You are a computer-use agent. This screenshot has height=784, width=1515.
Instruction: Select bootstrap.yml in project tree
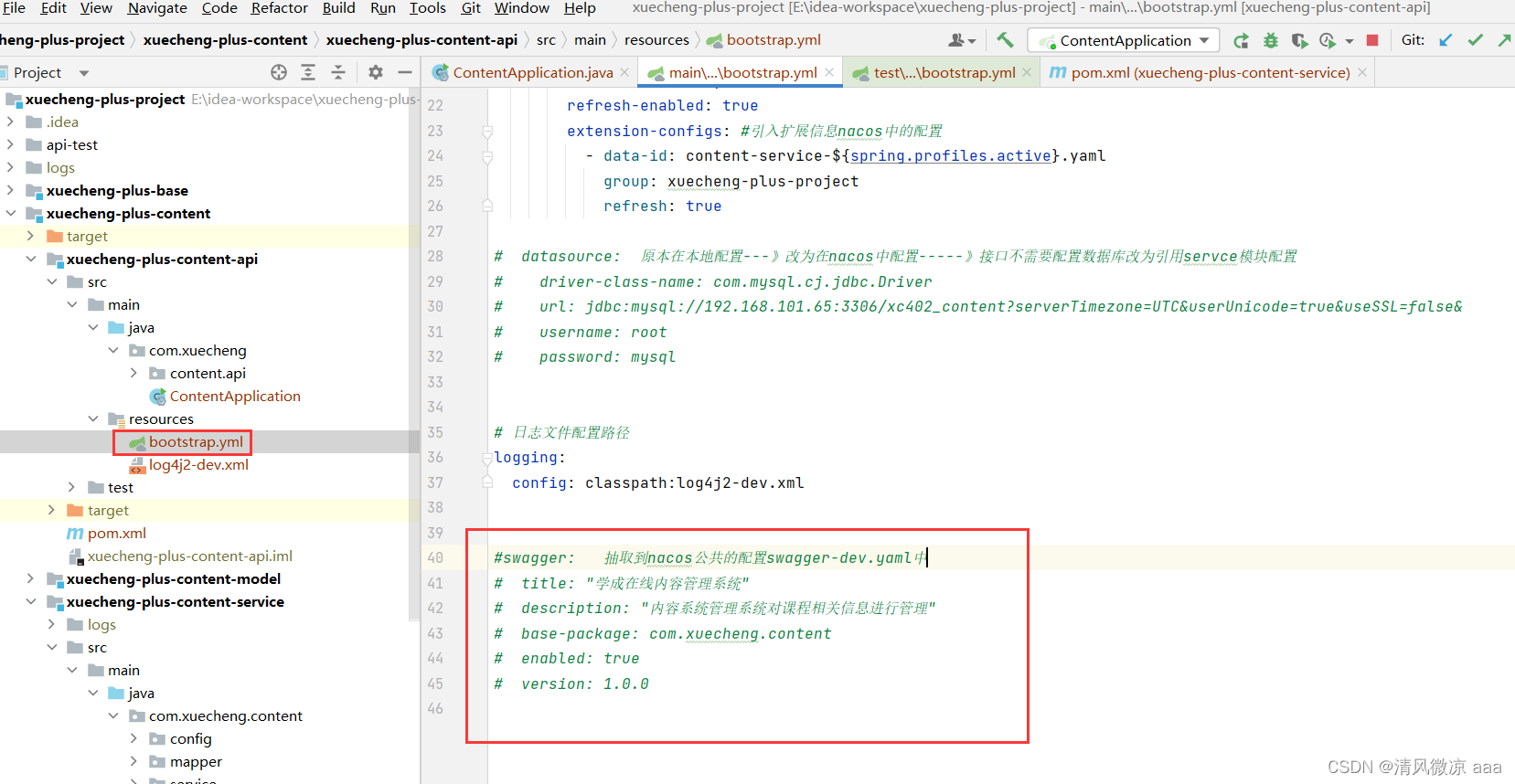pos(196,442)
